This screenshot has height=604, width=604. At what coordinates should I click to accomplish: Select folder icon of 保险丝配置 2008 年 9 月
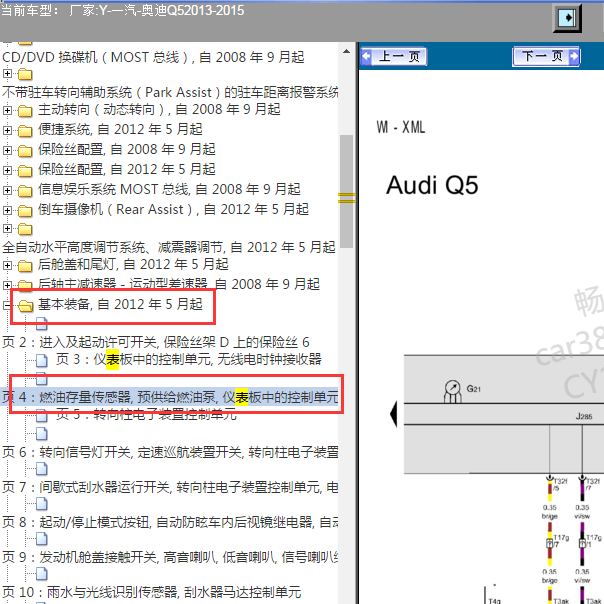[x=25, y=151]
